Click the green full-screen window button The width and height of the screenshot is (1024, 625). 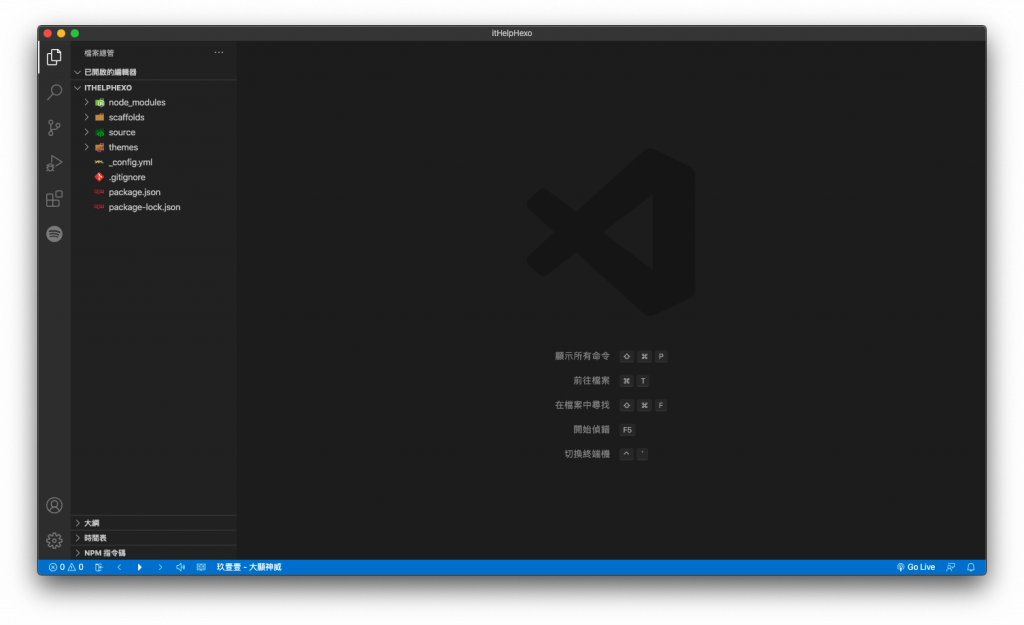[75, 33]
